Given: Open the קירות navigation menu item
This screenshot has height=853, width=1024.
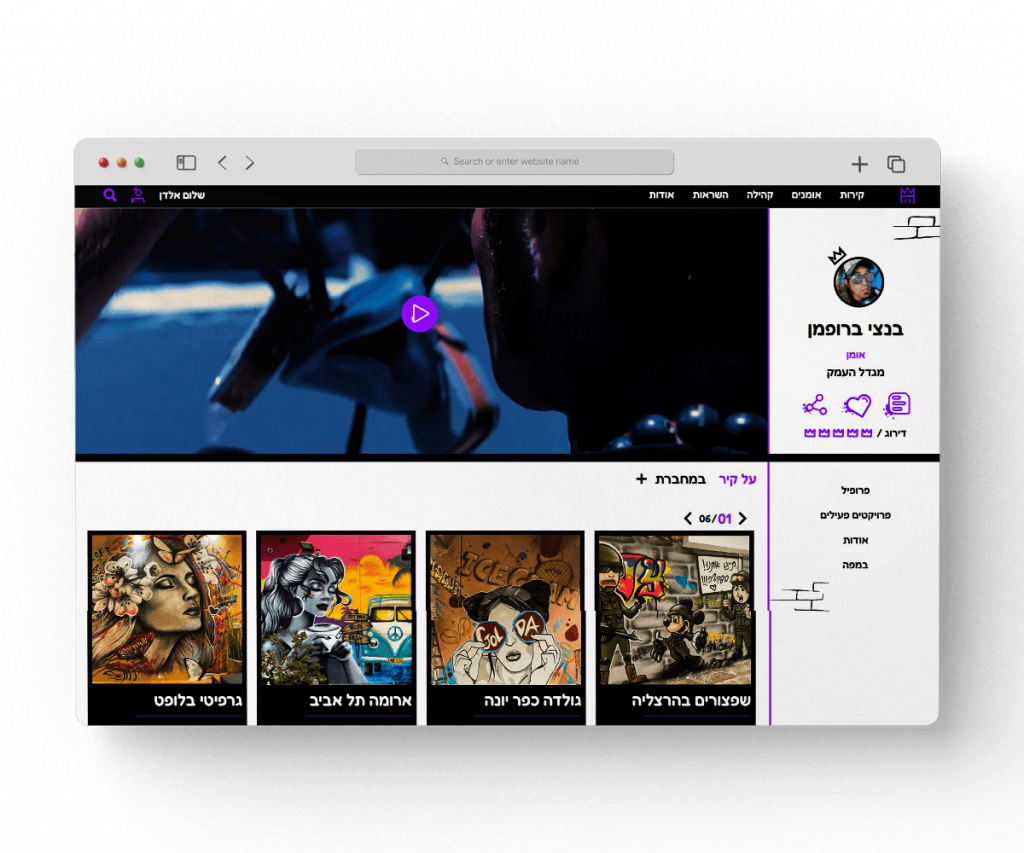Looking at the screenshot, I should 852,195.
